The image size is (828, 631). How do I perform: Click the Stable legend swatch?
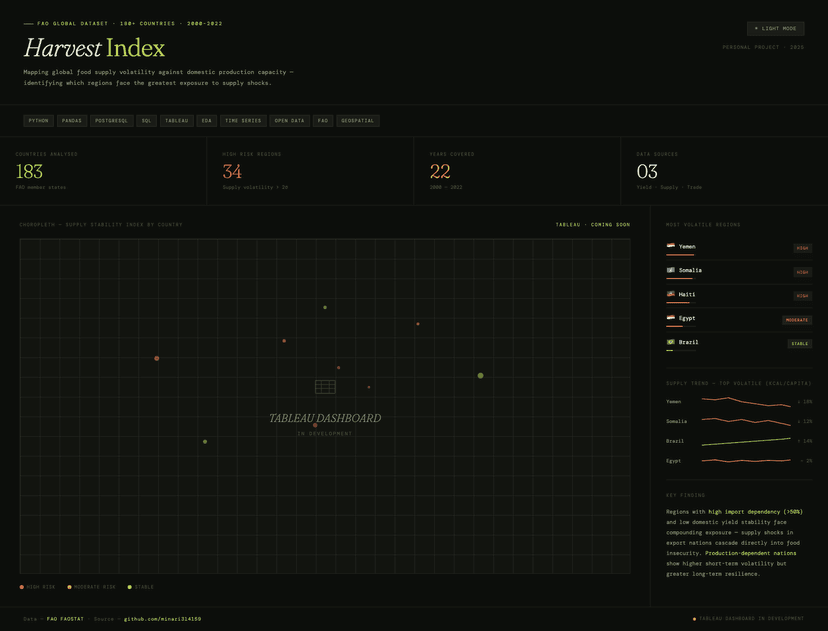pyautogui.click(x=129, y=587)
